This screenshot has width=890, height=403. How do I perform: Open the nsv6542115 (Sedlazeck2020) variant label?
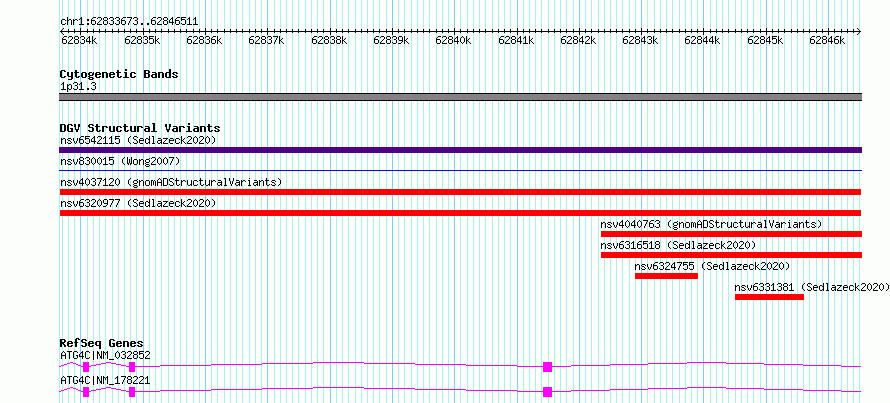click(x=138, y=140)
